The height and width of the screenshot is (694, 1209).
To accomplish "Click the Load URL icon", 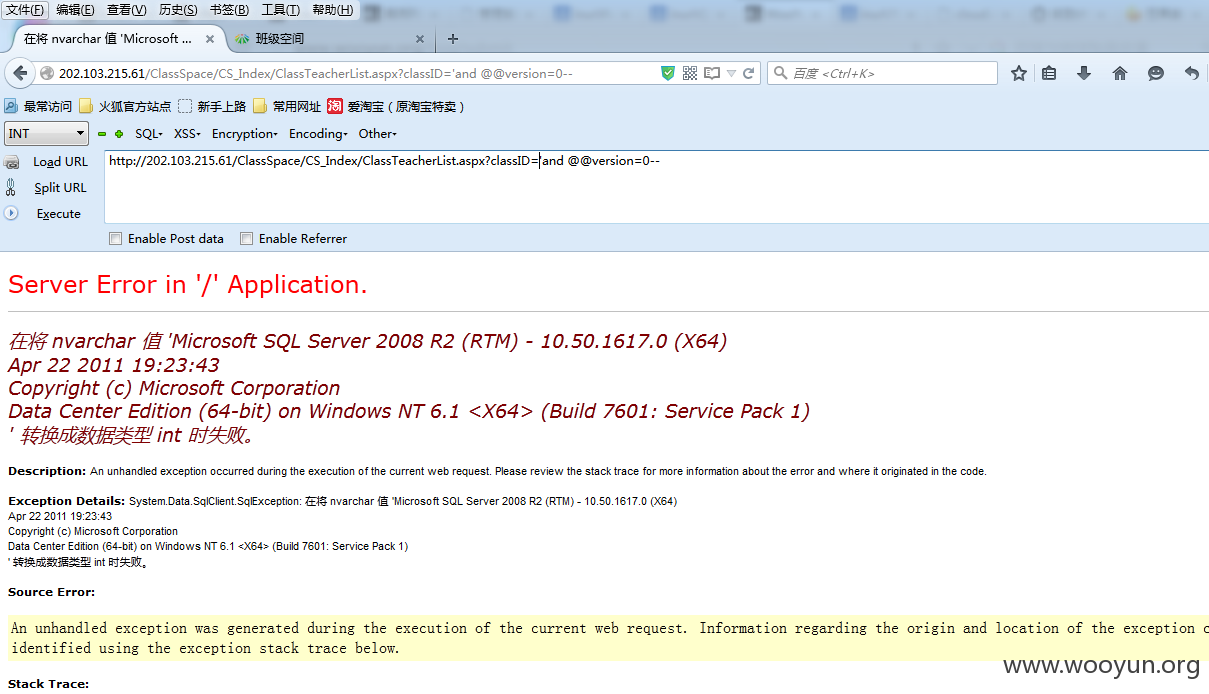I will pyautogui.click(x=12, y=162).
